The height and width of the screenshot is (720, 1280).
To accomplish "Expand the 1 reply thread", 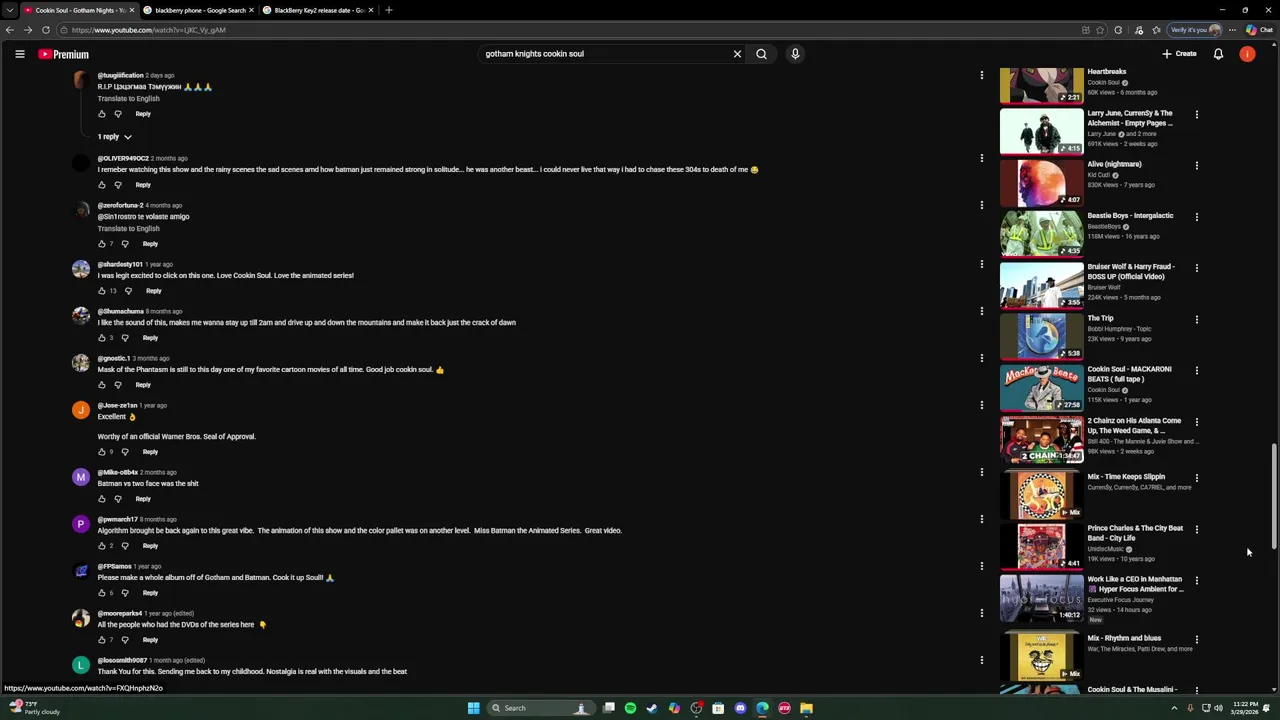I will tap(114, 137).
